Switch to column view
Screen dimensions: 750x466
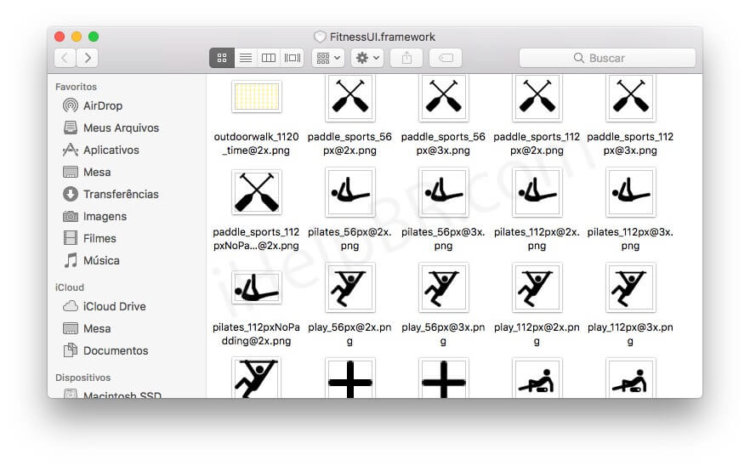point(269,58)
